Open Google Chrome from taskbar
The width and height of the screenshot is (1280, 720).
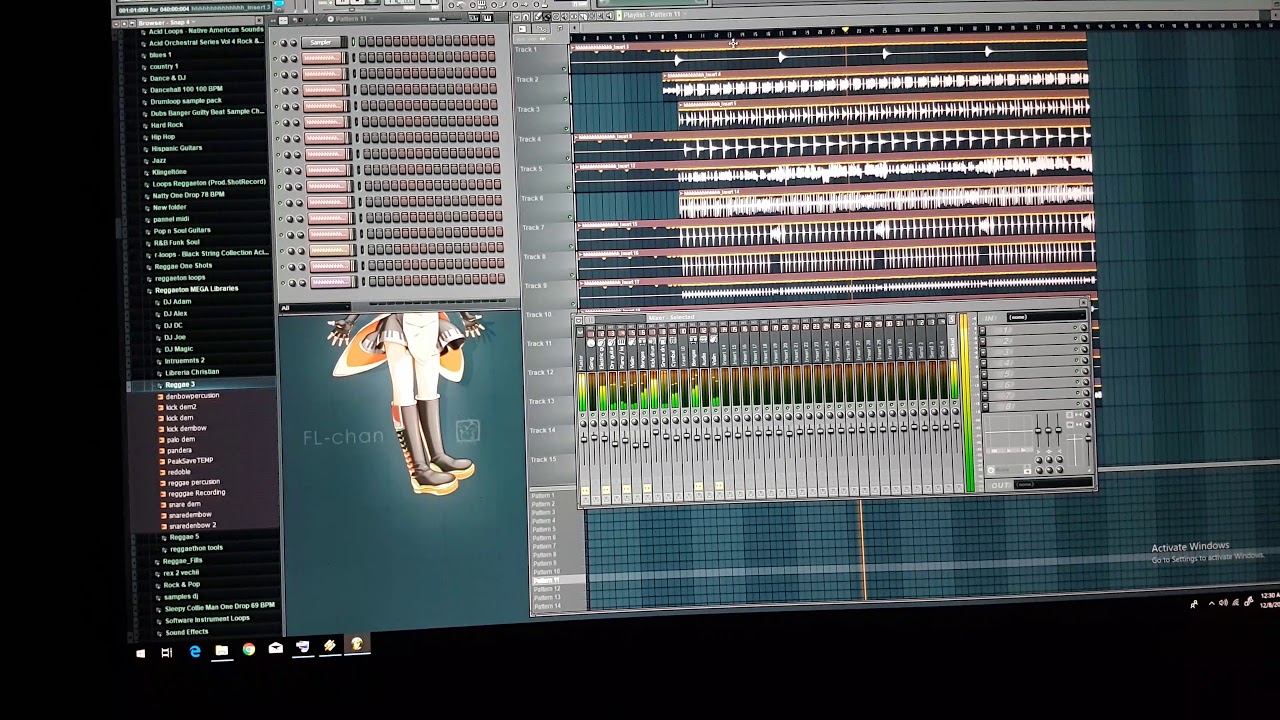[248, 649]
